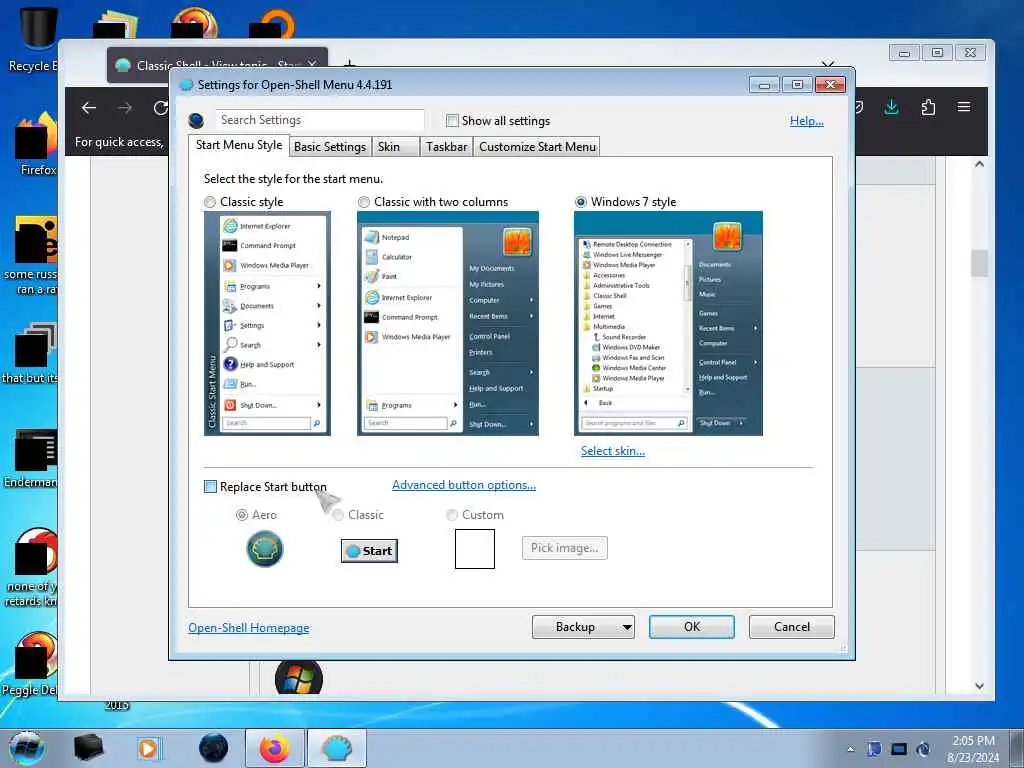Open the Help... link
Screen dimensions: 1024x768
(x=807, y=121)
